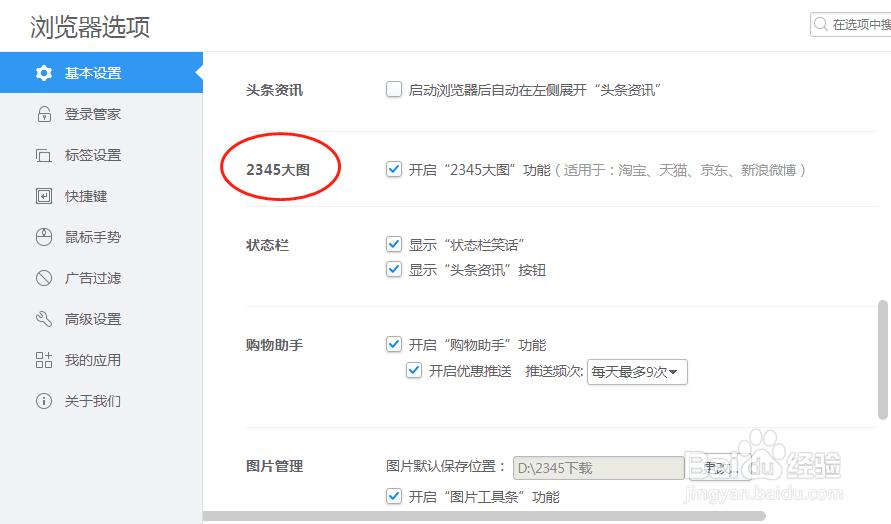Click the 图片默认保存位置 path field

[598, 468]
